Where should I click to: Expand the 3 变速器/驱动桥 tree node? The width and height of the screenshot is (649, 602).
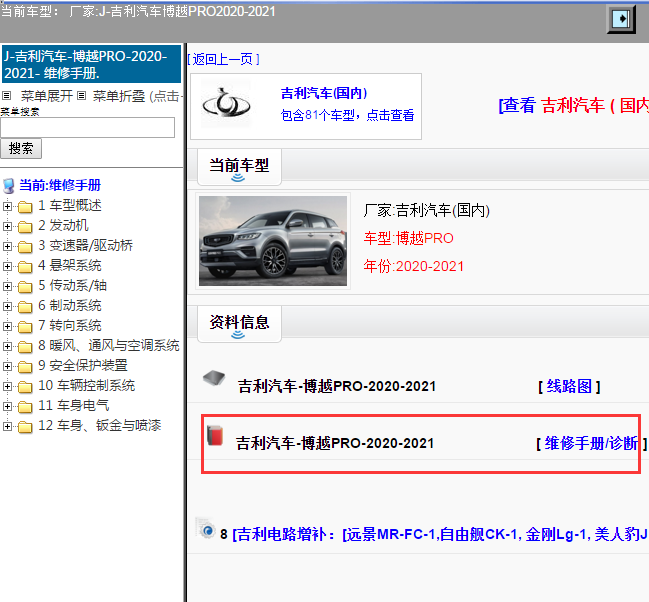click(7, 246)
